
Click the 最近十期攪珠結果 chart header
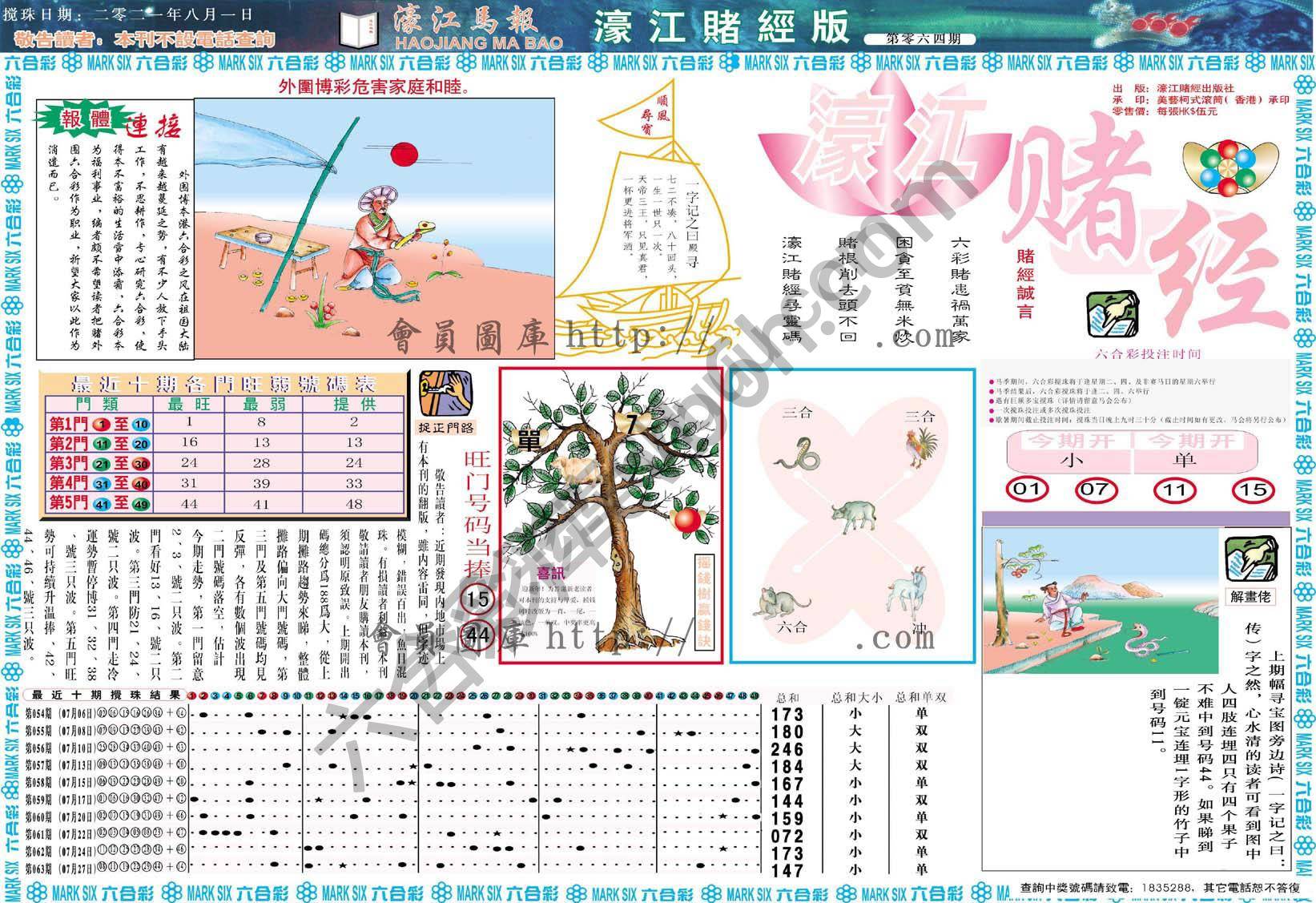(x=107, y=695)
